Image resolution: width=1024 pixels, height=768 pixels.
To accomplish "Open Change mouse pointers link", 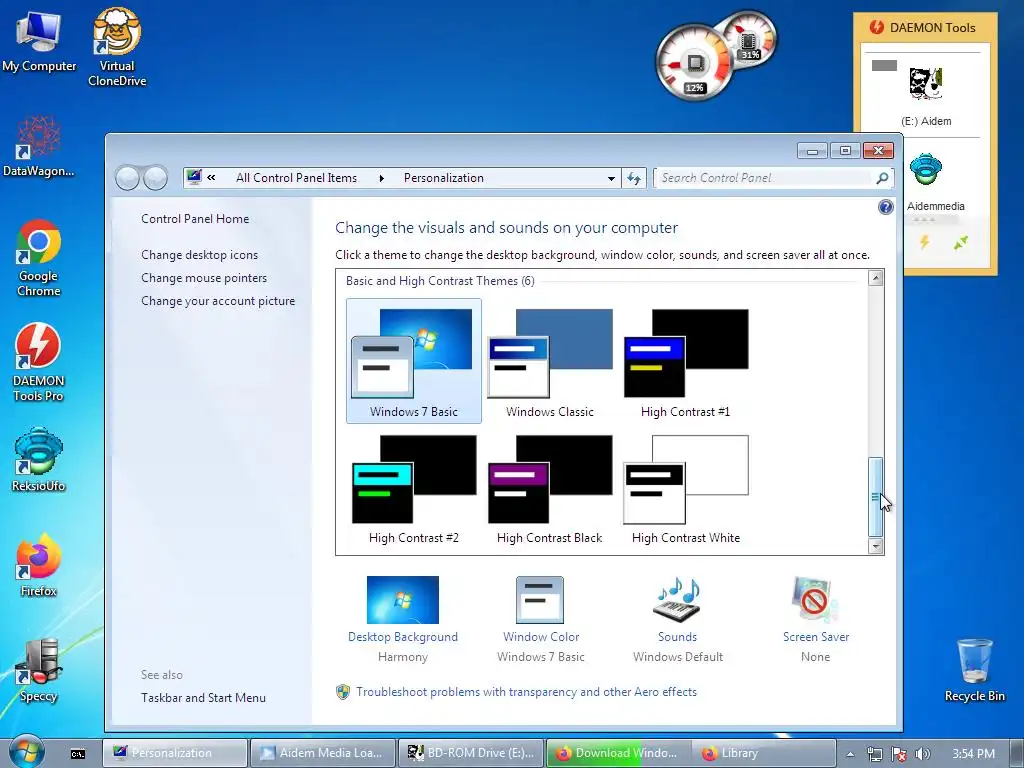I will tap(204, 278).
